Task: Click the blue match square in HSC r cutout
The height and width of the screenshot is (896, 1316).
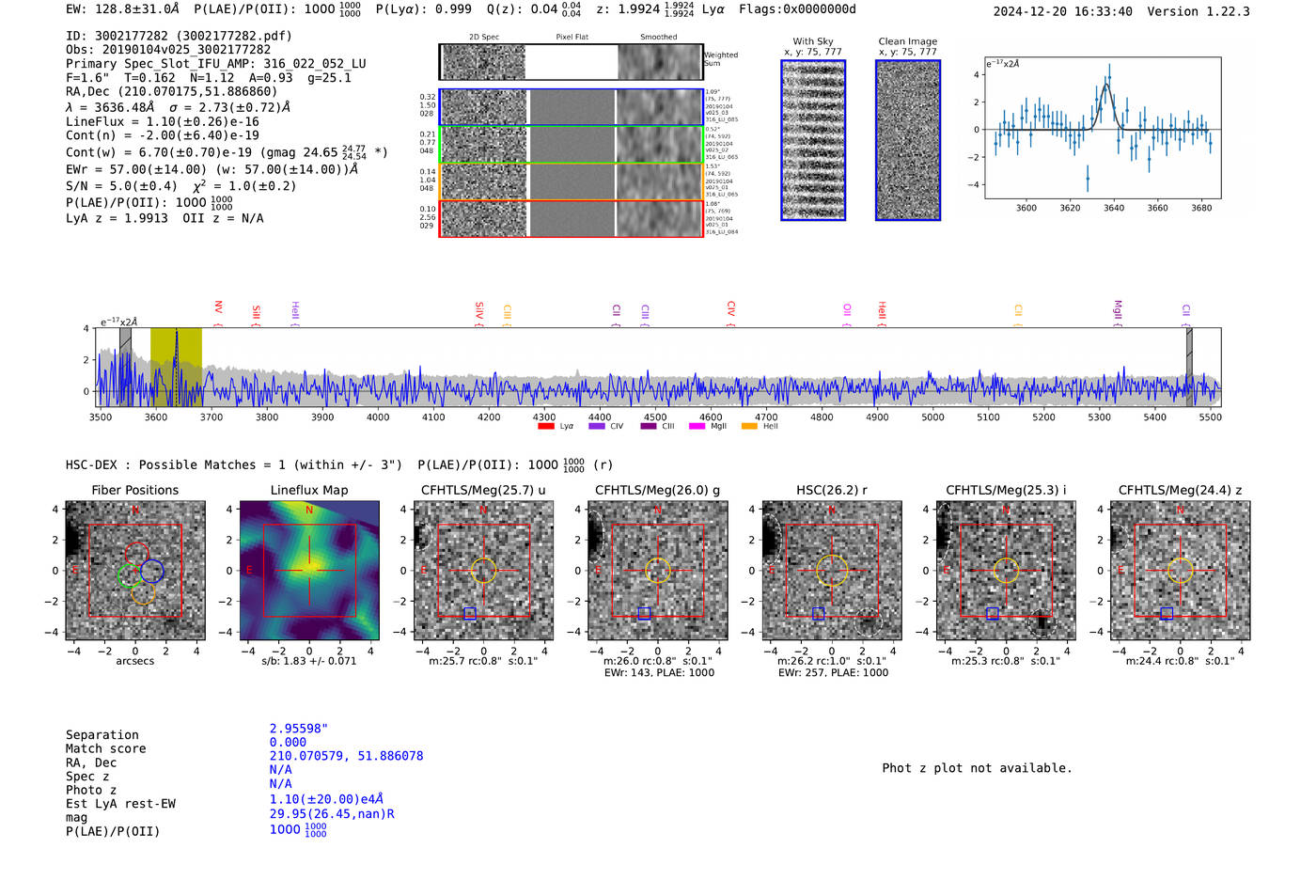Action: pyautogui.click(x=818, y=613)
